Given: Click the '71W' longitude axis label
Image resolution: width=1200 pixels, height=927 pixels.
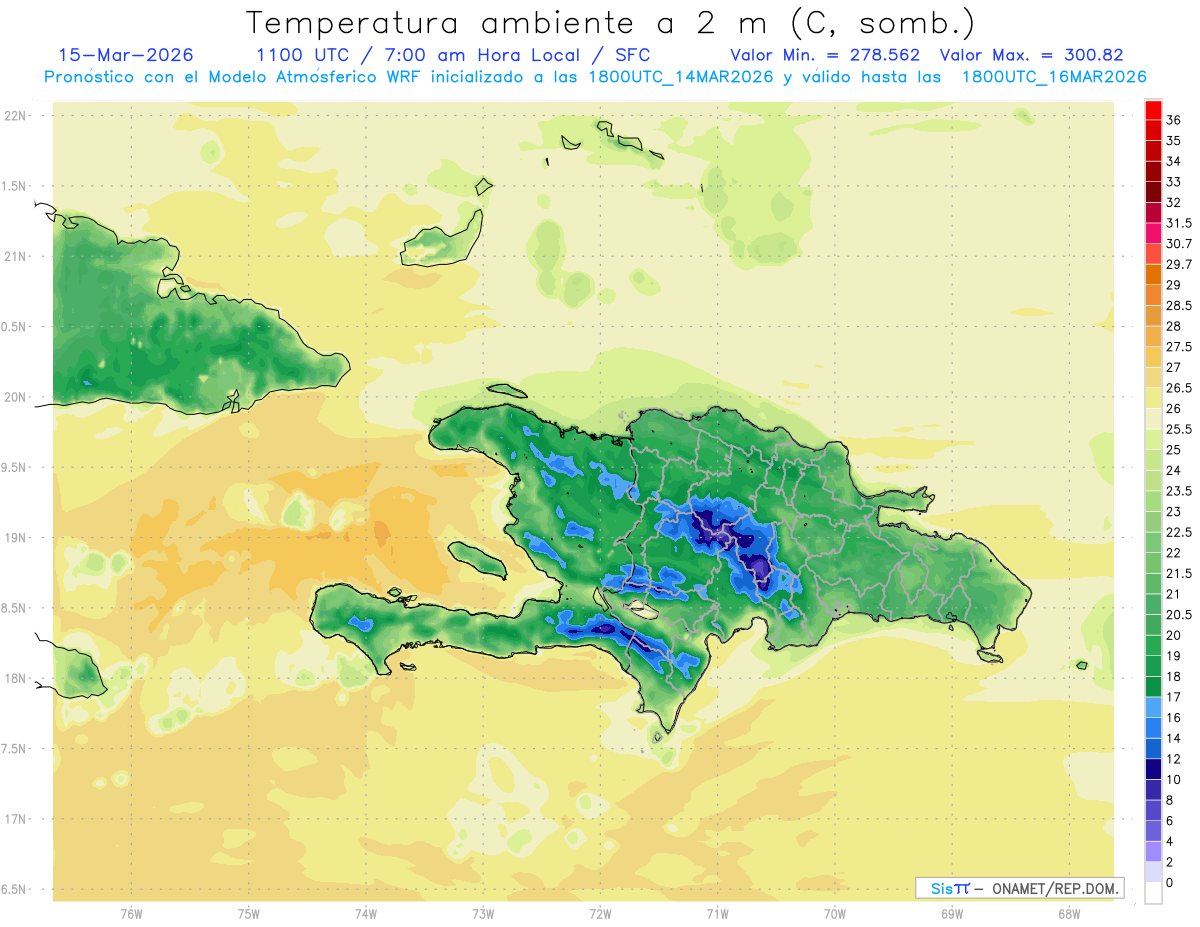Looking at the screenshot, I should [717, 913].
